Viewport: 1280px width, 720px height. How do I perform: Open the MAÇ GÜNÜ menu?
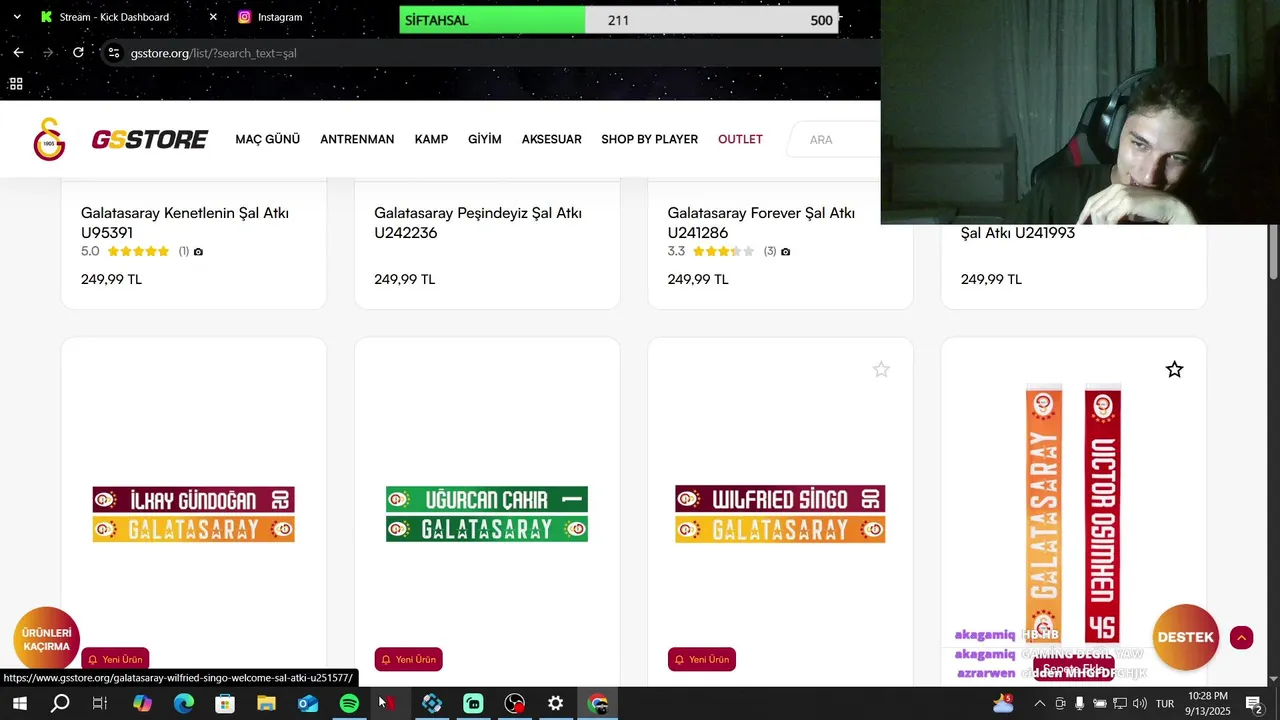[267, 139]
